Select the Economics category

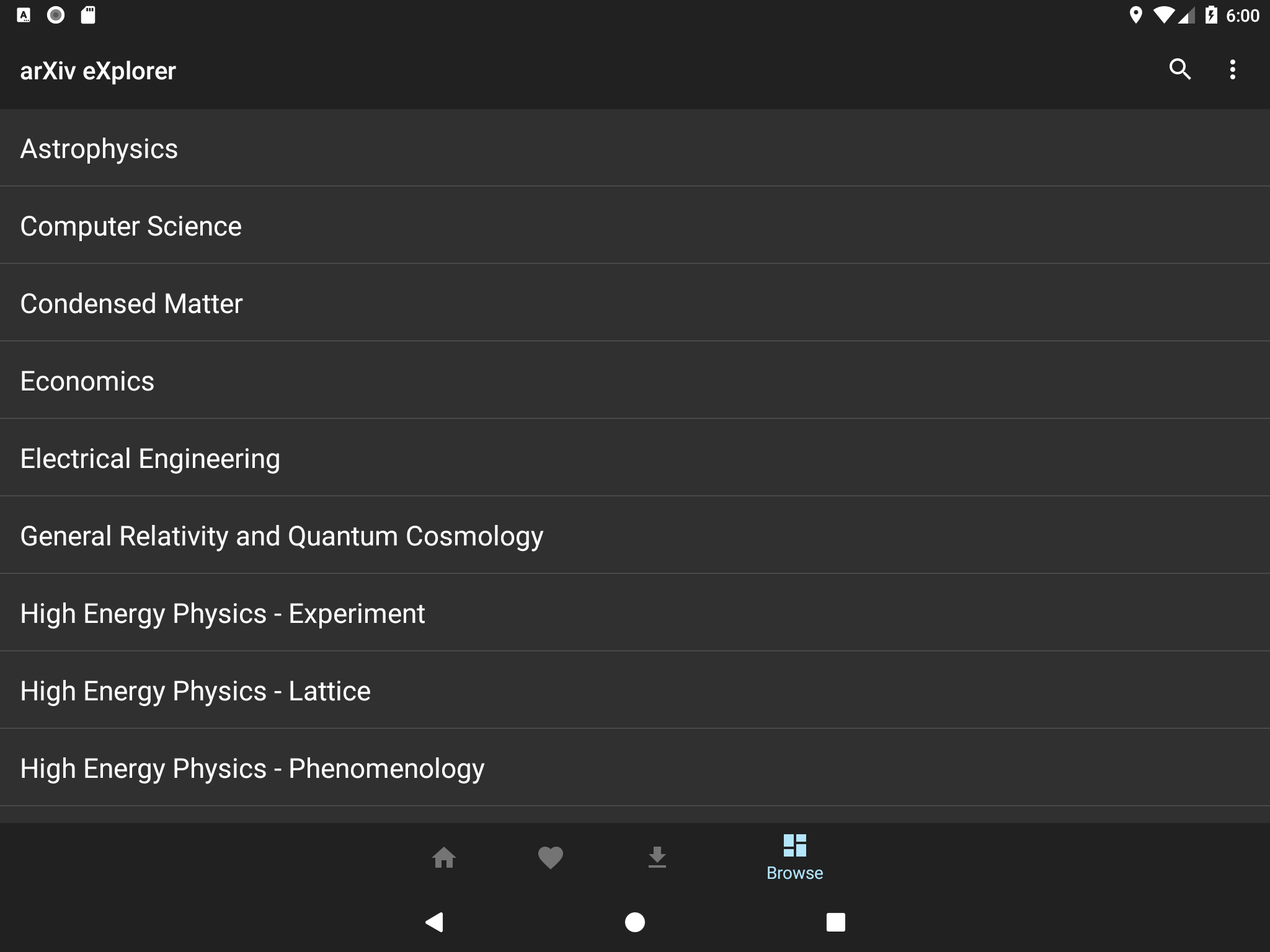(x=87, y=381)
